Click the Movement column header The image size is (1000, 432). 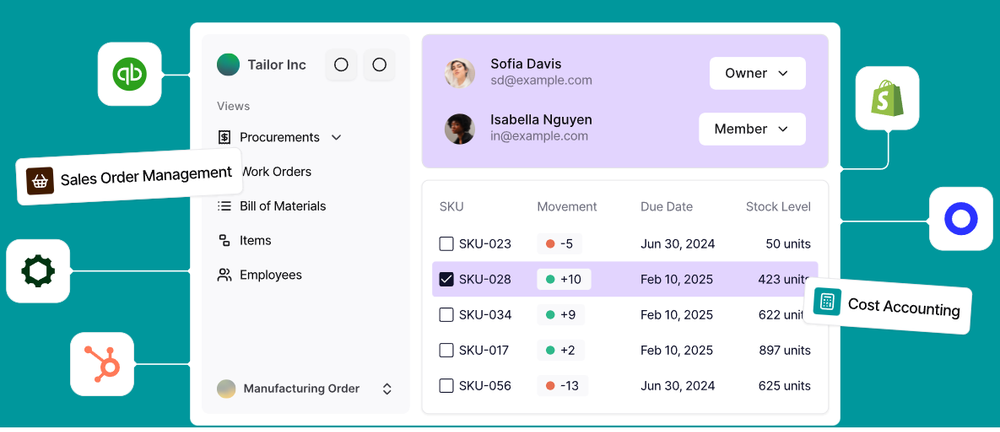point(567,207)
